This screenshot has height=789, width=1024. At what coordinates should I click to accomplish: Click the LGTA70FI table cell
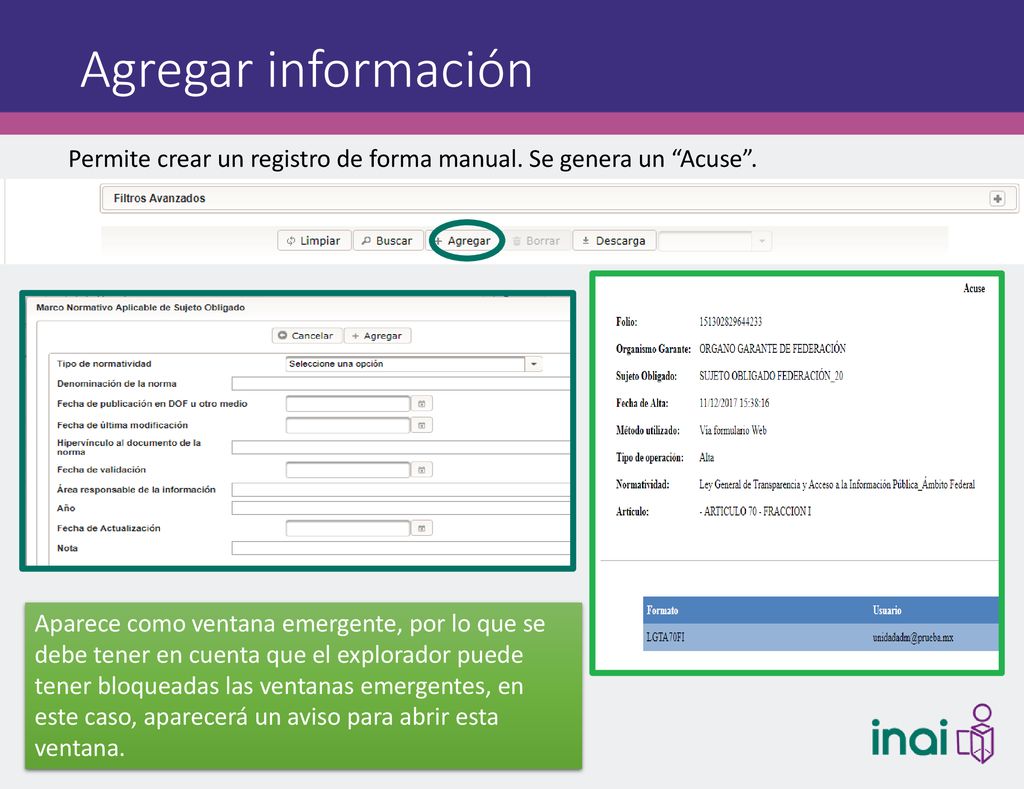coord(665,637)
